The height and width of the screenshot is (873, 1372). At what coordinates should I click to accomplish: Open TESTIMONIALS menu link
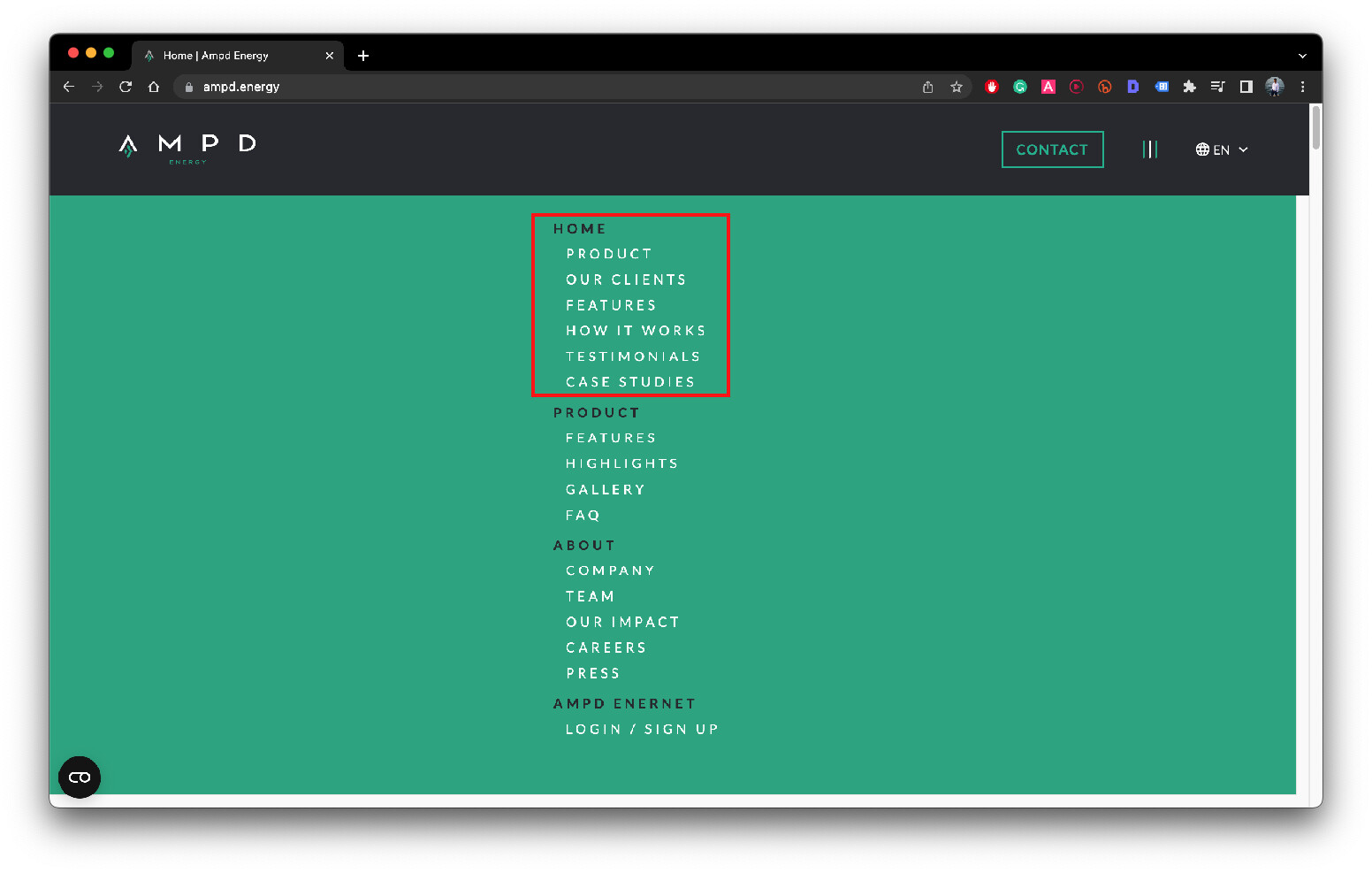coord(633,356)
